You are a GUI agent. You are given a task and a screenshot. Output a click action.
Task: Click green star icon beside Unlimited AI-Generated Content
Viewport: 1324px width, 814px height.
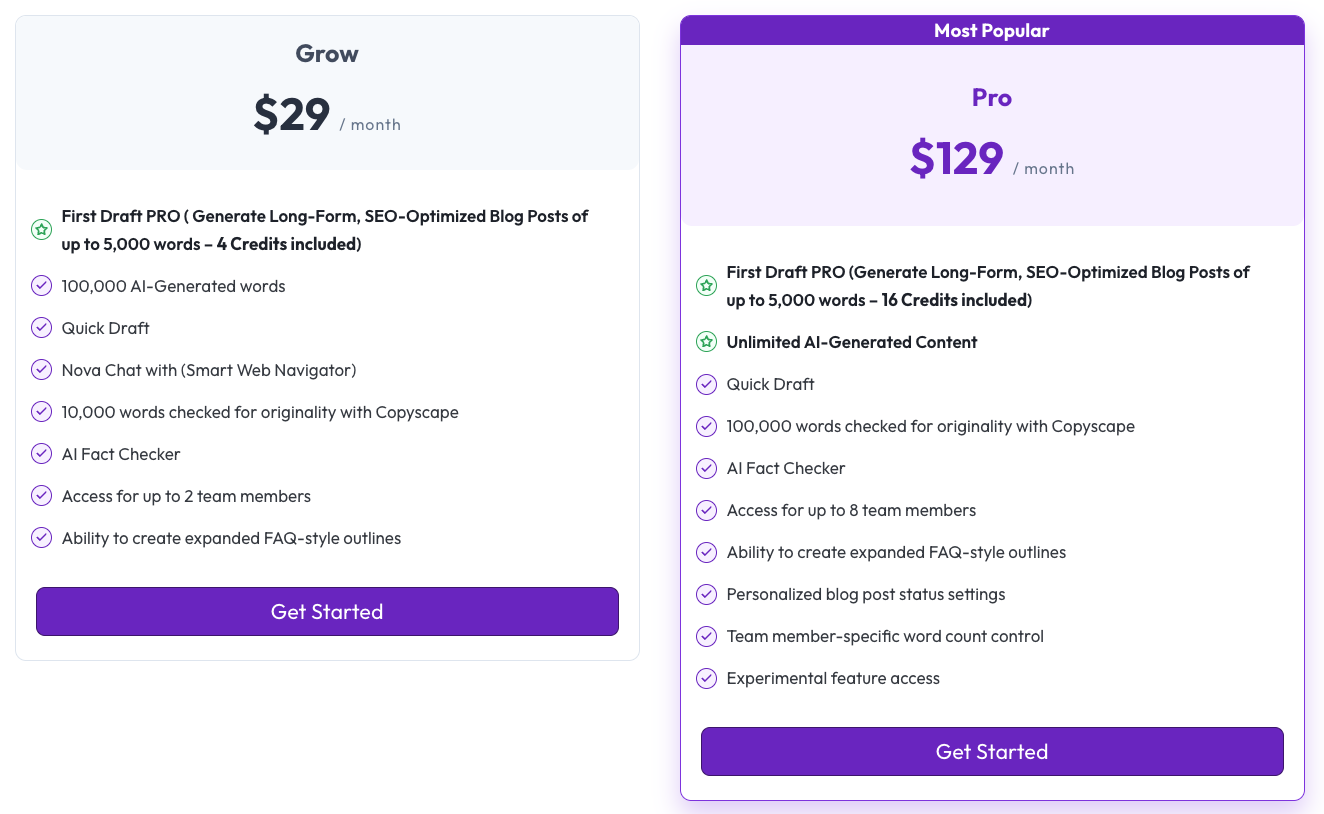706,342
